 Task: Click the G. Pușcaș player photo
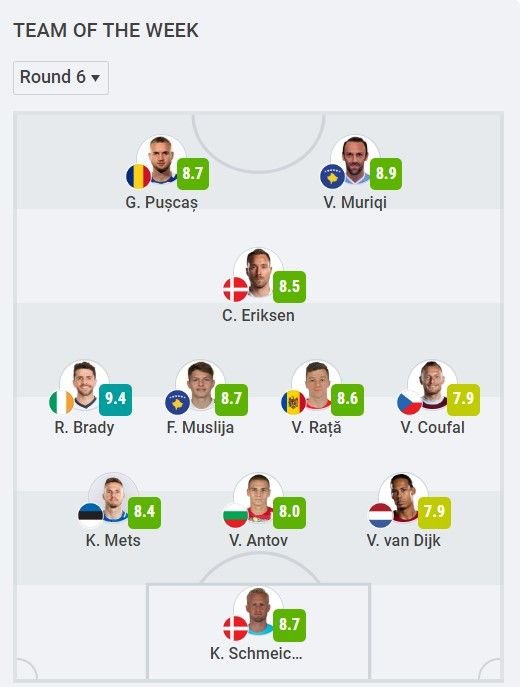pos(161,160)
